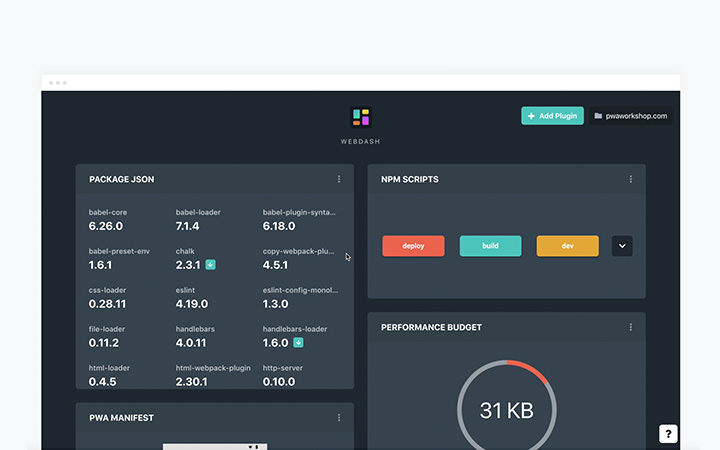
Task: Run the build script
Action: pyautogui.click(x=490, y=246)
